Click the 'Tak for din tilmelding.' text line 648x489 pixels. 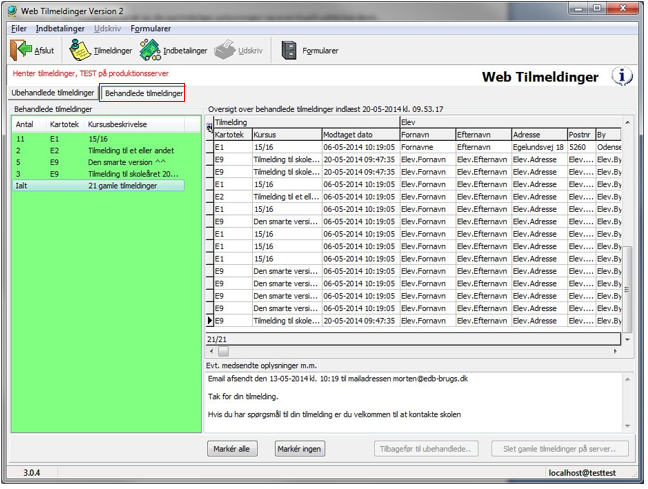coord(243,396)
